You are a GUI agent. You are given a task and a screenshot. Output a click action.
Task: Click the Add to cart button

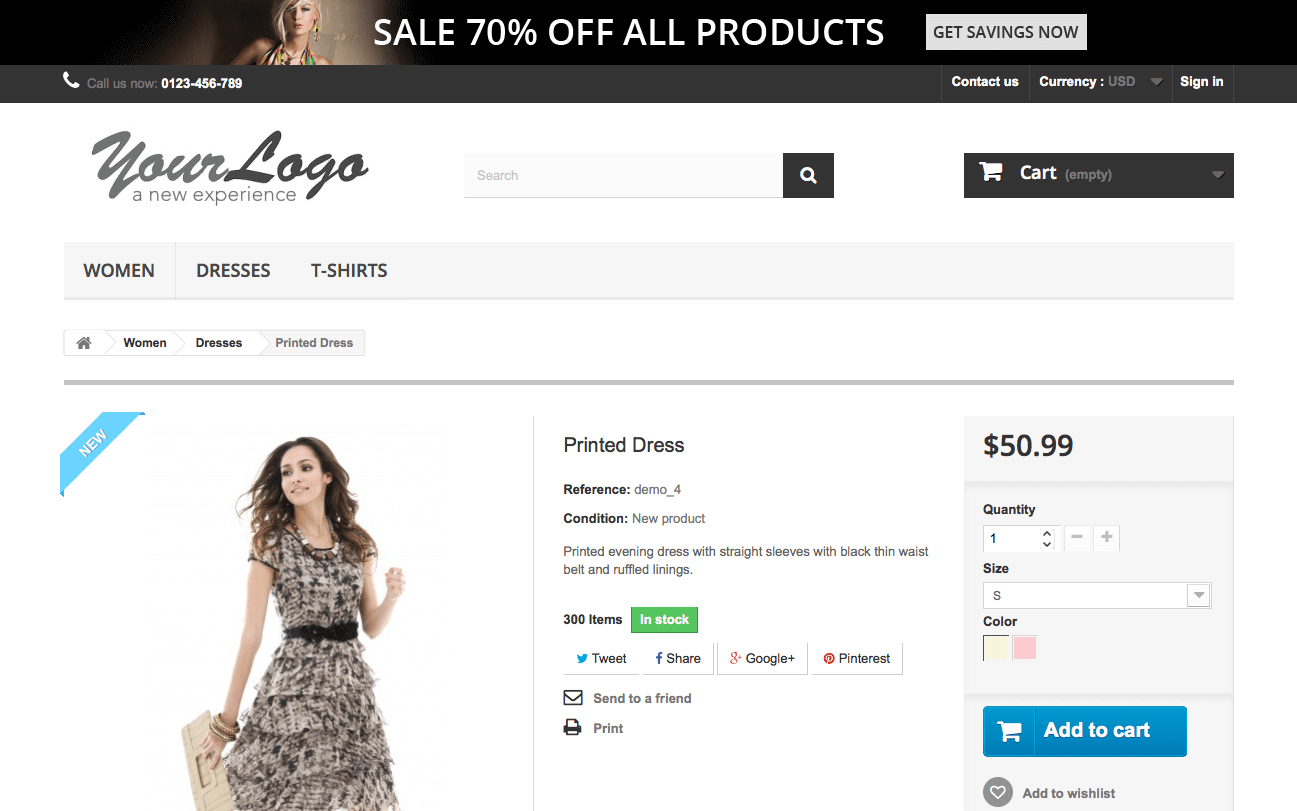tap(1084, 731)
